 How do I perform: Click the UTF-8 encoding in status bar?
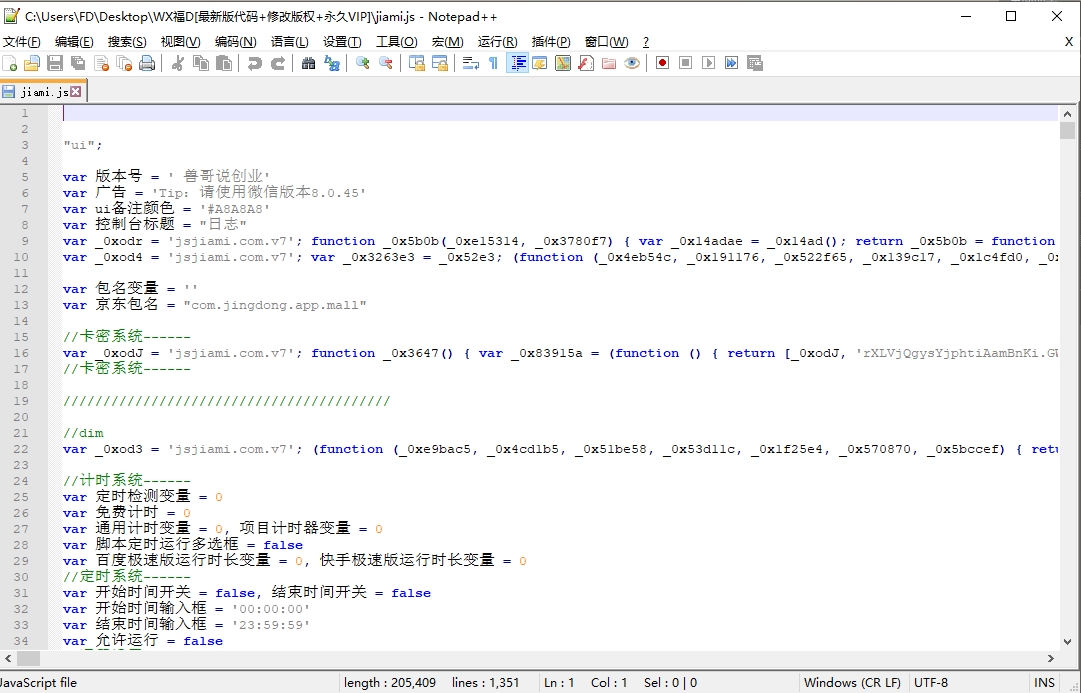[x=930, y=683]
